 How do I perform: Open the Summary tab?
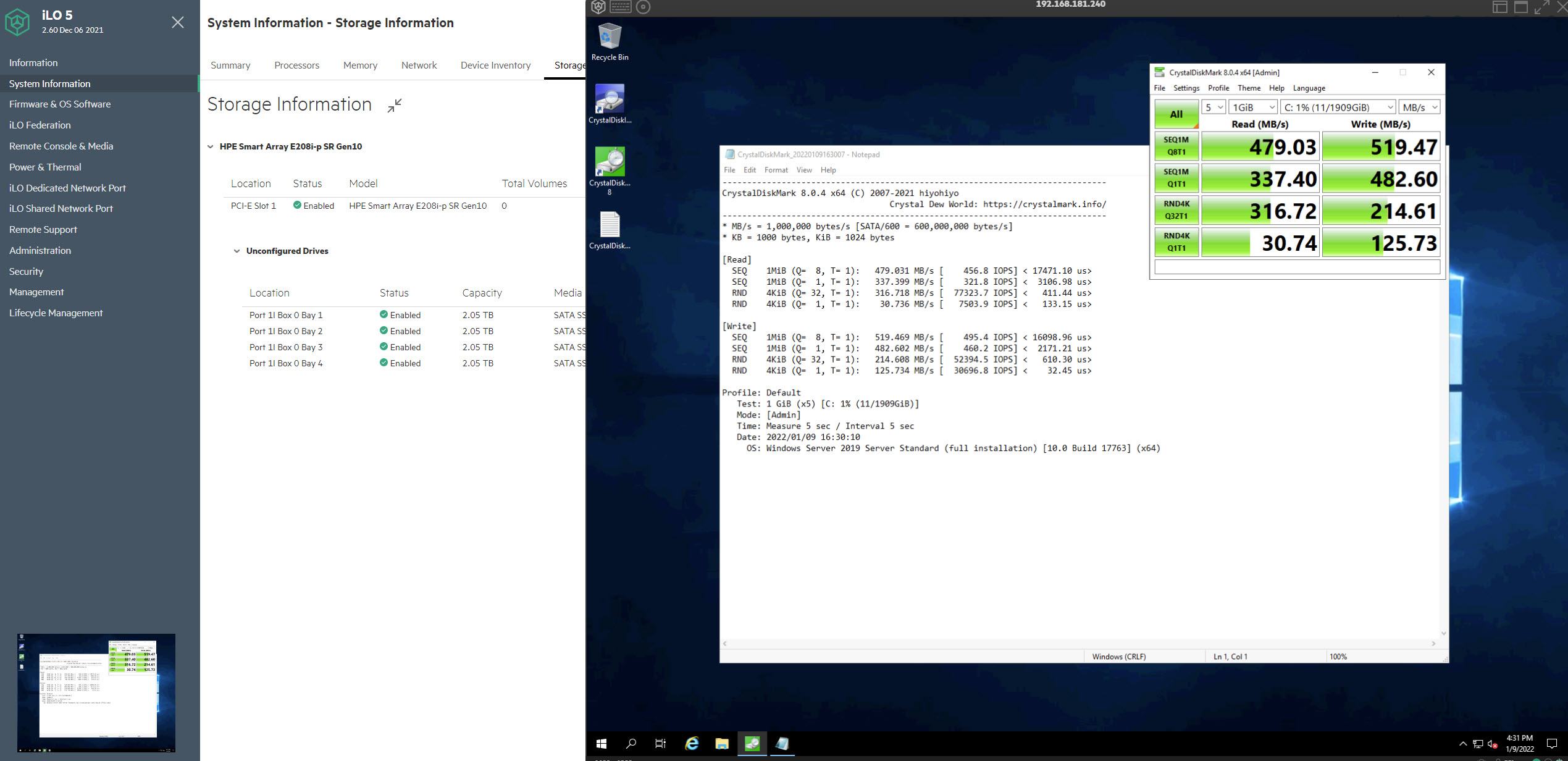[230, 65]
